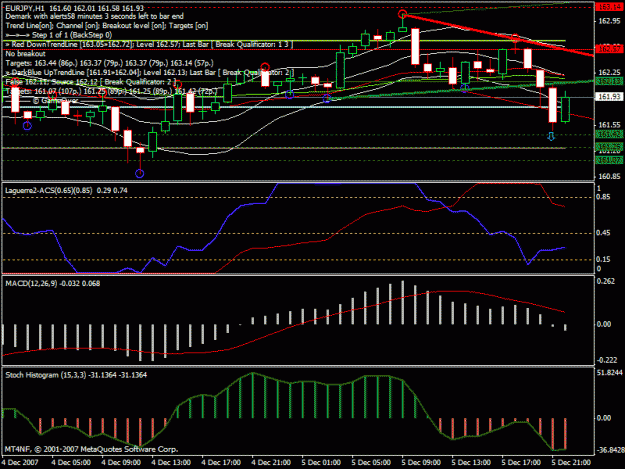625x469 pixels.
Task: Click the '4 Dec 05:00' time axis label
Action: tap(71, 463)
